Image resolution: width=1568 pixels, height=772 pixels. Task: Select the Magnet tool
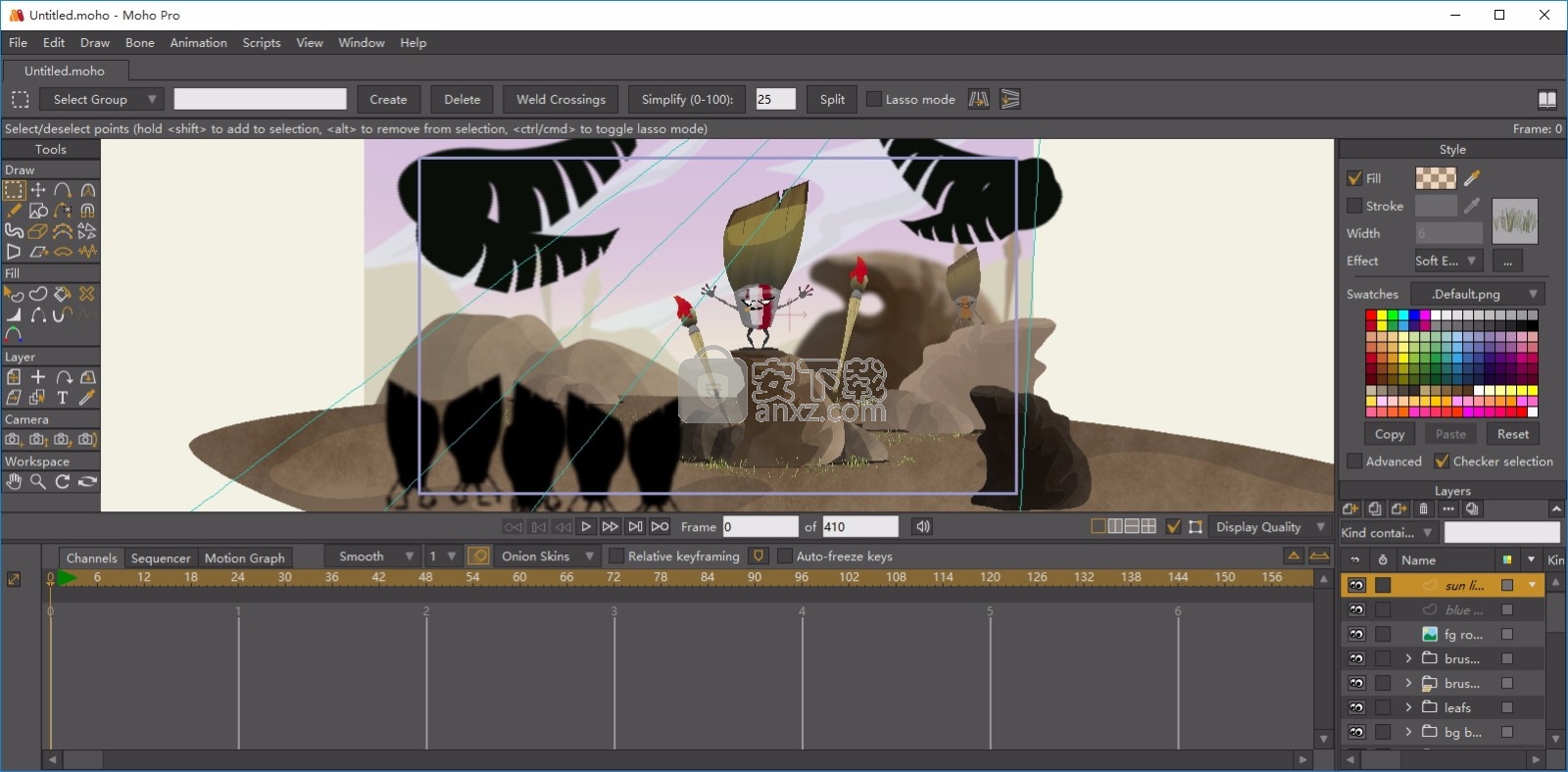[87, 211]
